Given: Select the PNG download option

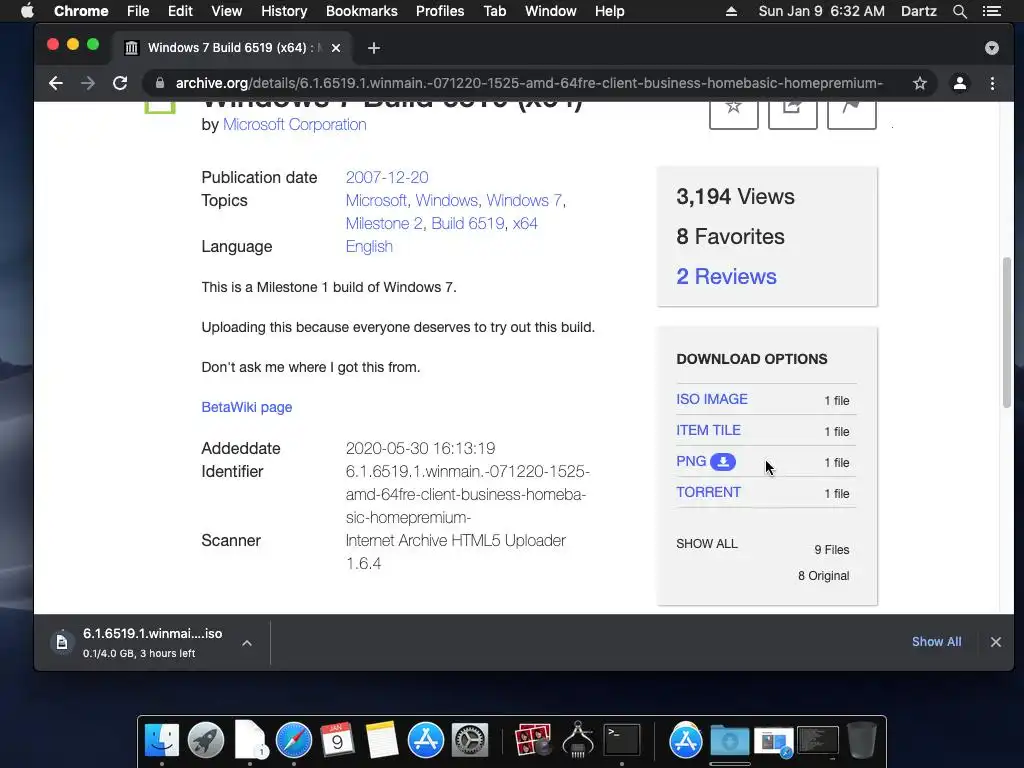Looking at the screenshot, I should 691,461.
